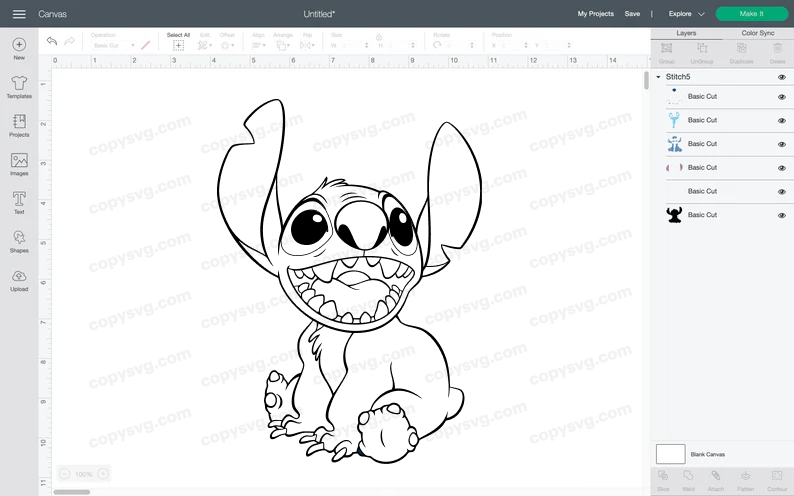794x496 pixels.
Task: Click the Delete trash icon
Action: click(x=778, y=48)
